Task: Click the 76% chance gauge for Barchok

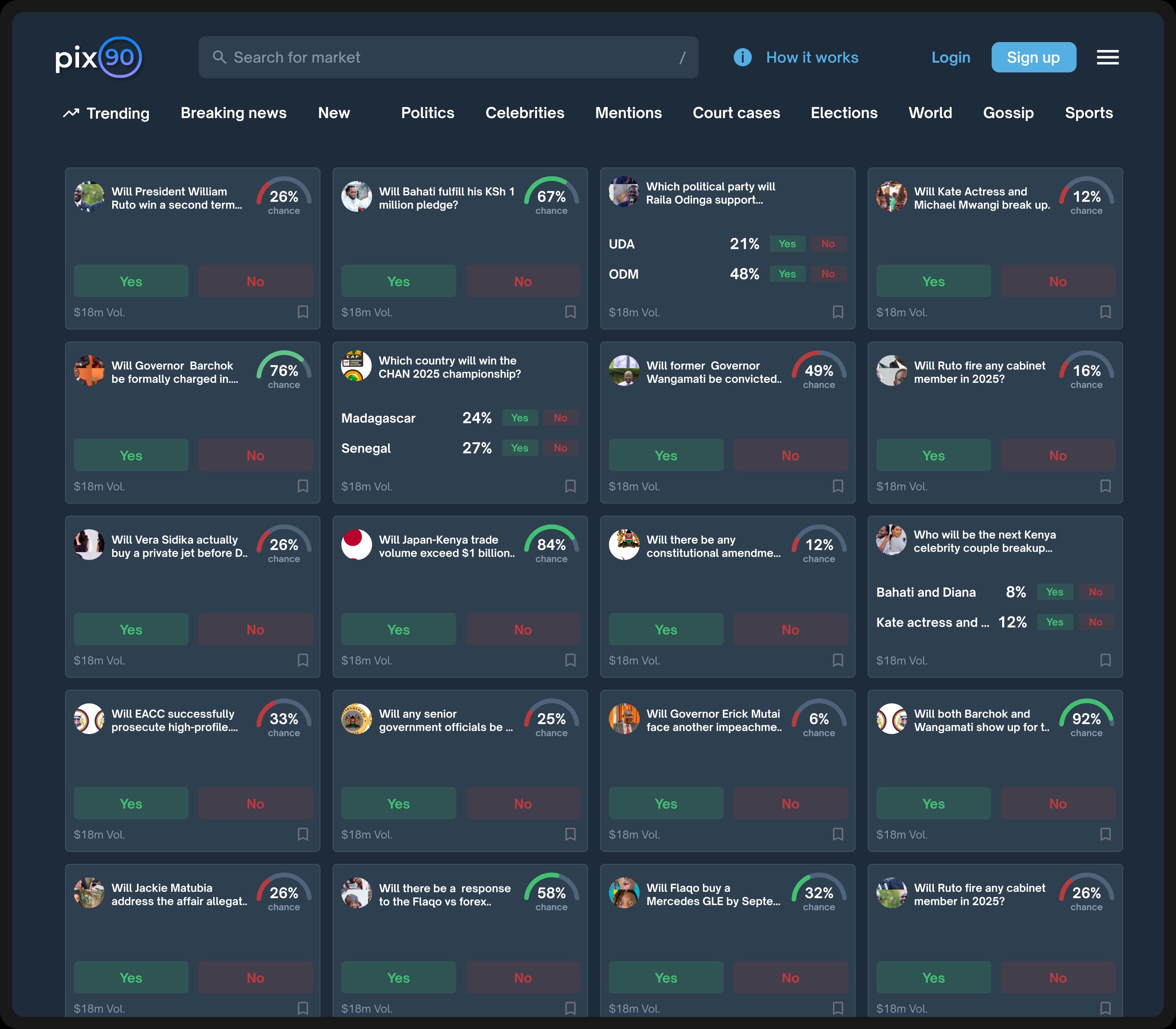Action: (284, 371)
